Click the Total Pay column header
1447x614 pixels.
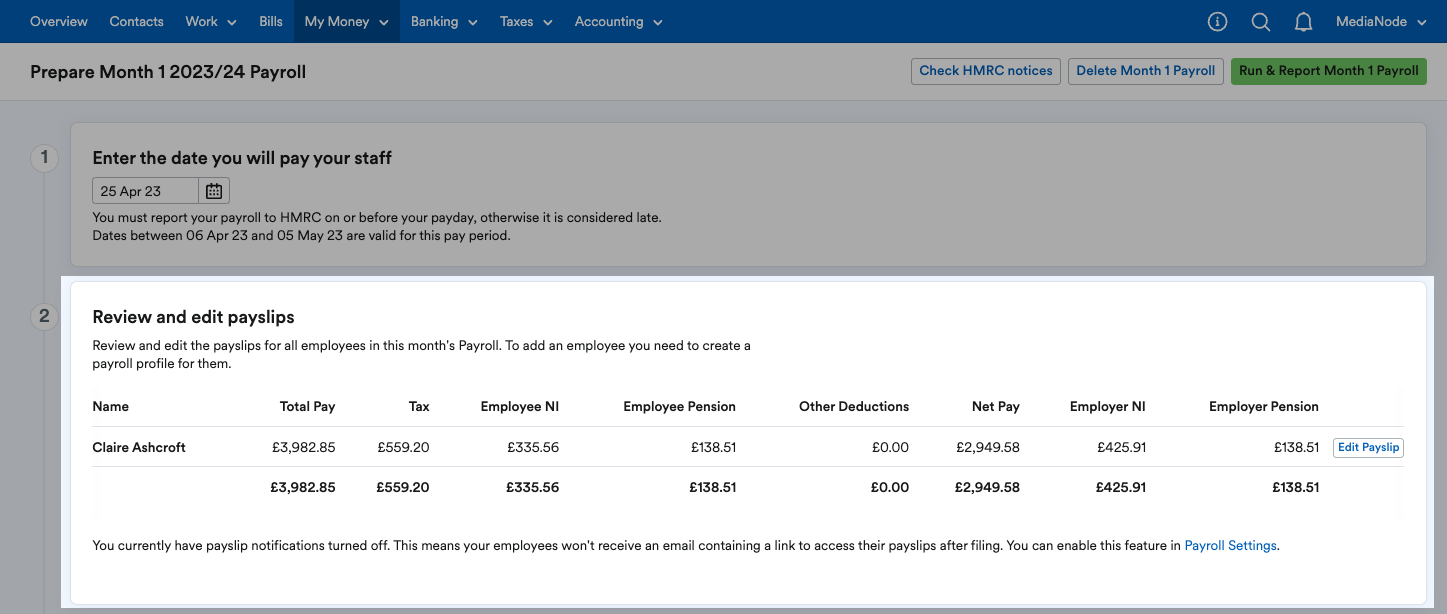pos(307,407)
